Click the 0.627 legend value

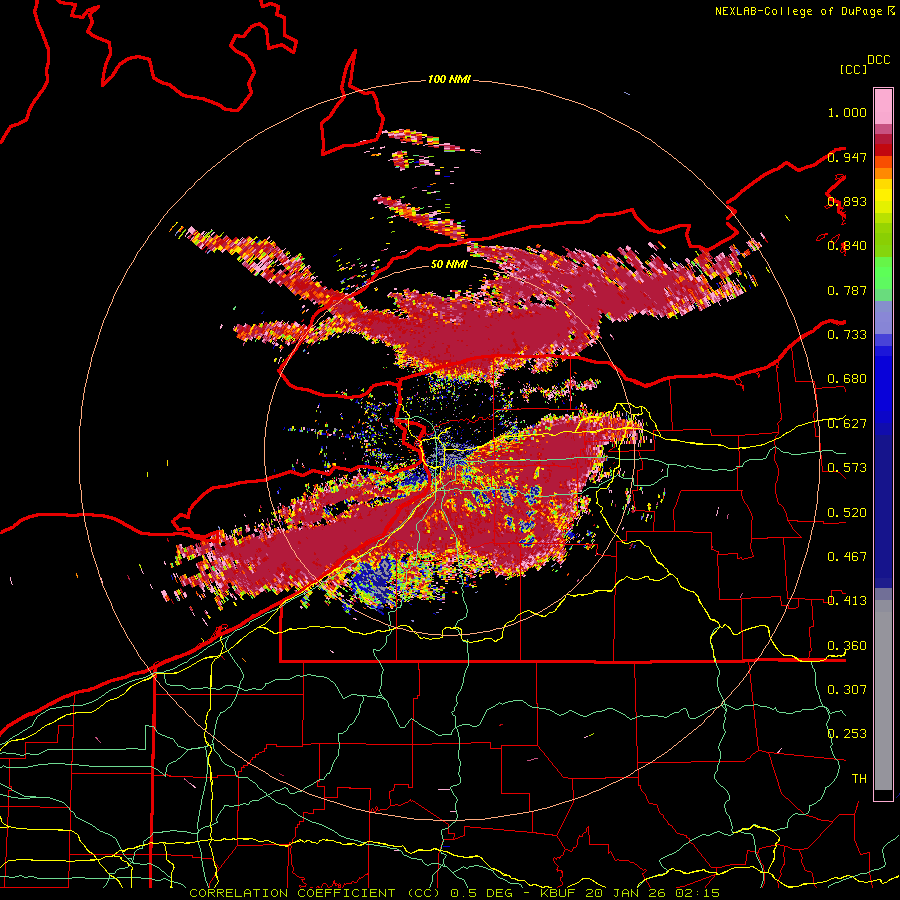pyautogui.click(x=847, y=424)
